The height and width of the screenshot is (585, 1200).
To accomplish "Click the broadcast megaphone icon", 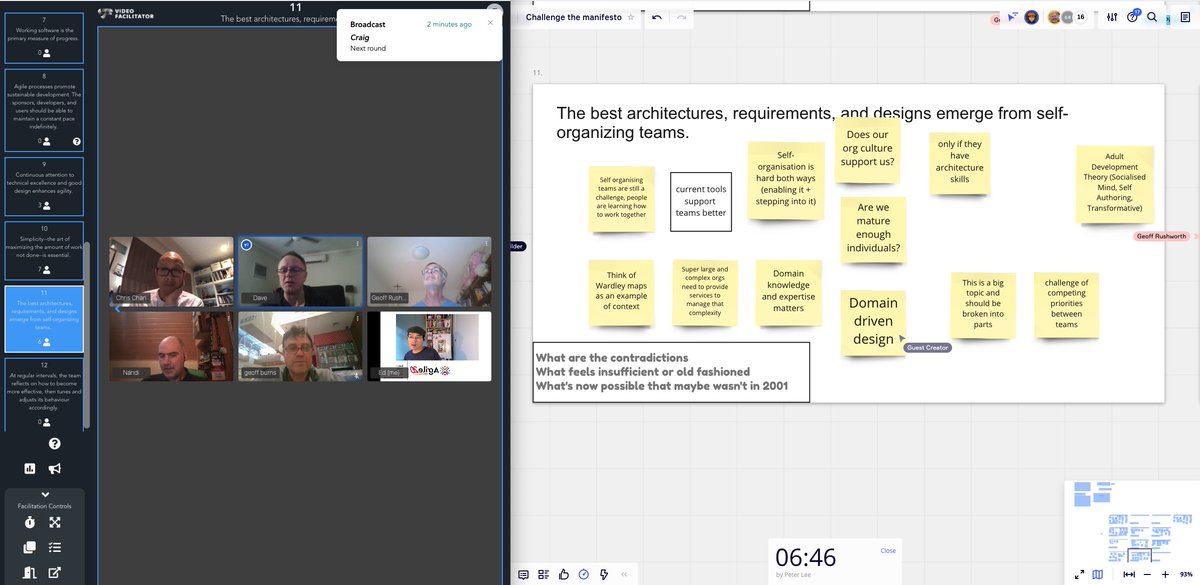I will [x=55, y=468].
